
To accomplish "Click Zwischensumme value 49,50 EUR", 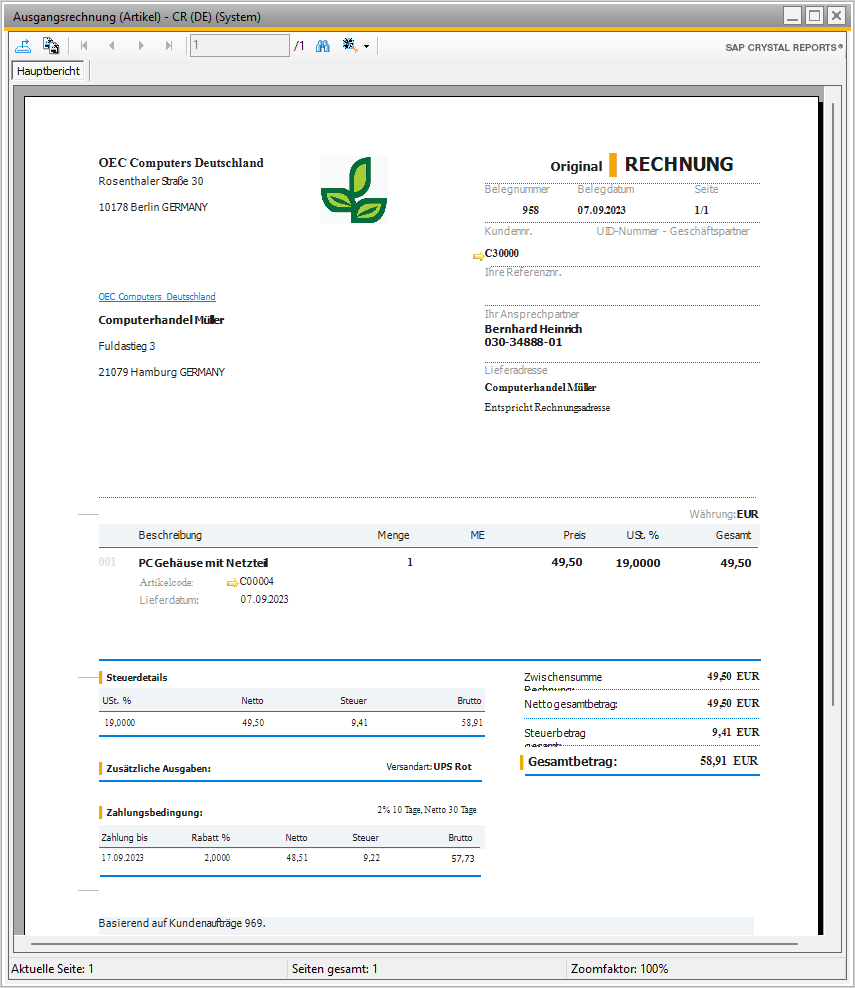I will click(x=733, y=676).
